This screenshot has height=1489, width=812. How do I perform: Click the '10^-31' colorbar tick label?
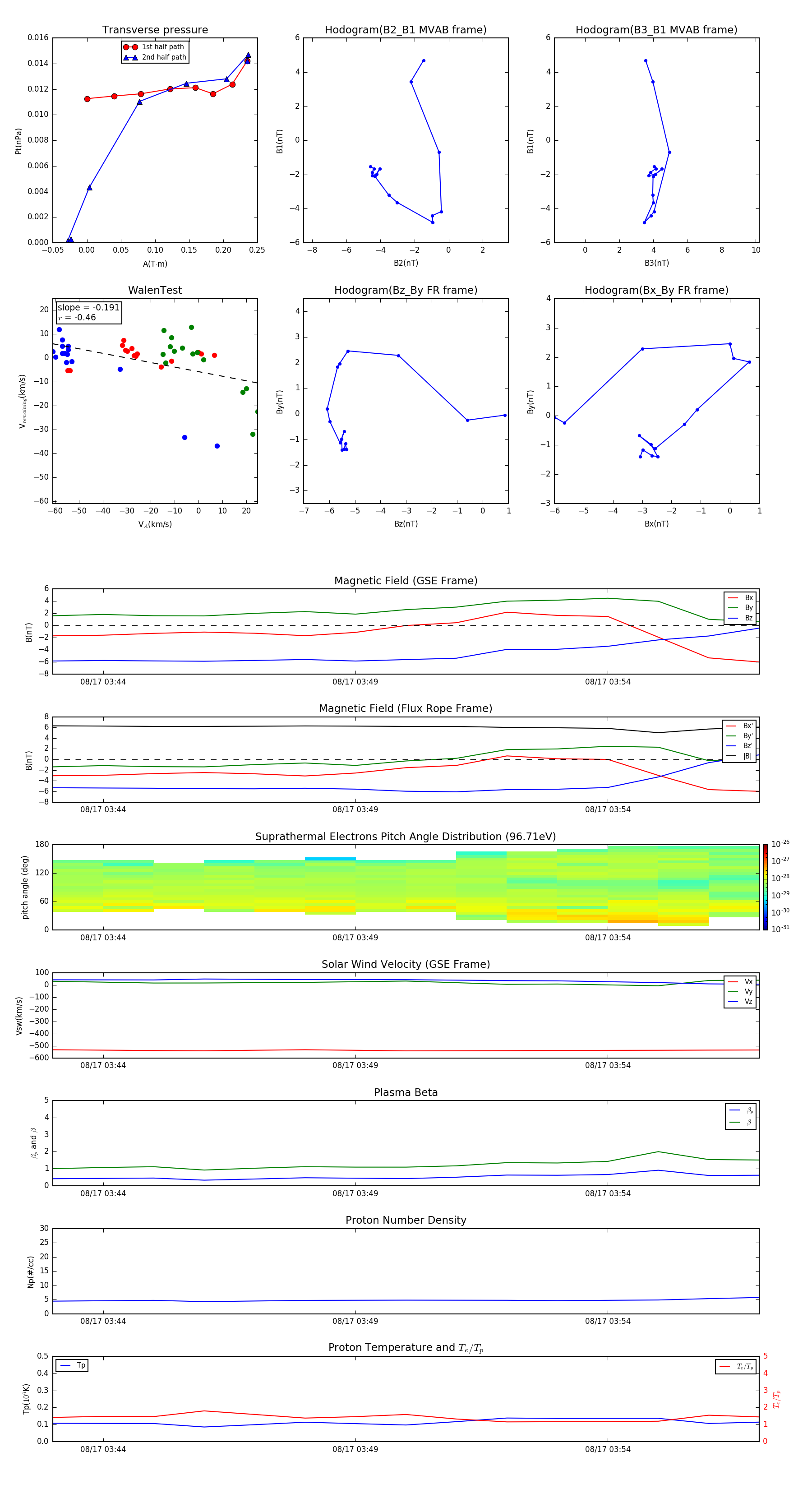[x=780, y=929]
